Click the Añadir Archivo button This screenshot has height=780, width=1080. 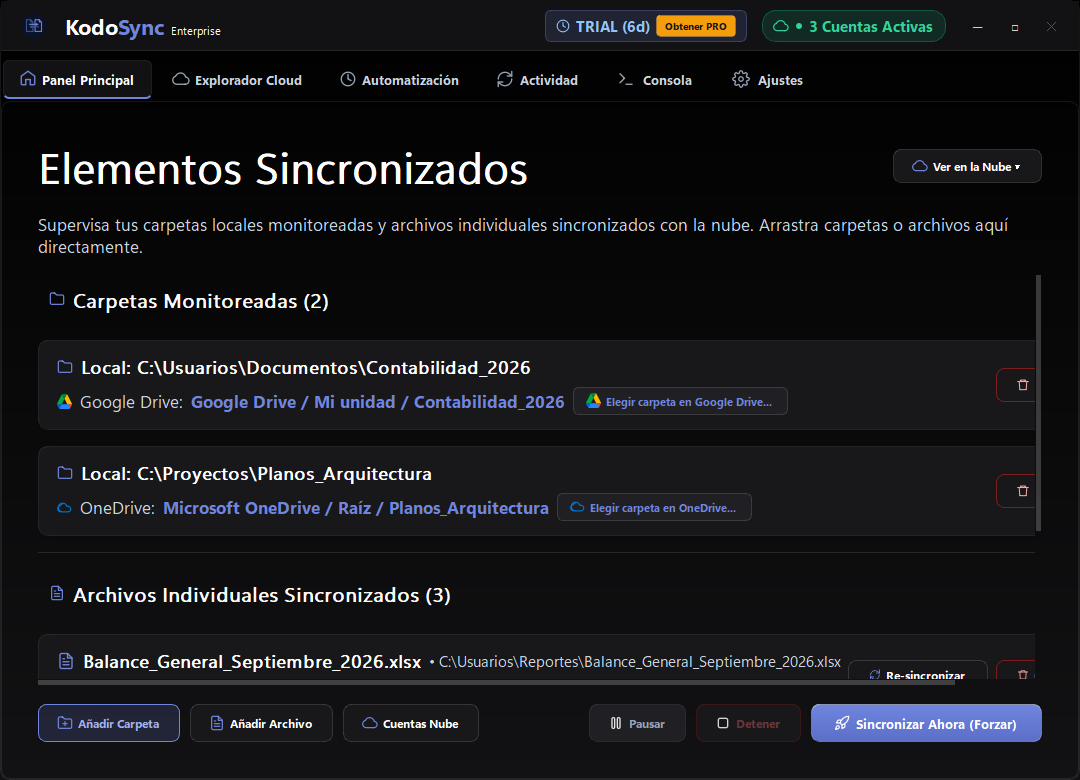pyautogui.click(x=261, y=723)
